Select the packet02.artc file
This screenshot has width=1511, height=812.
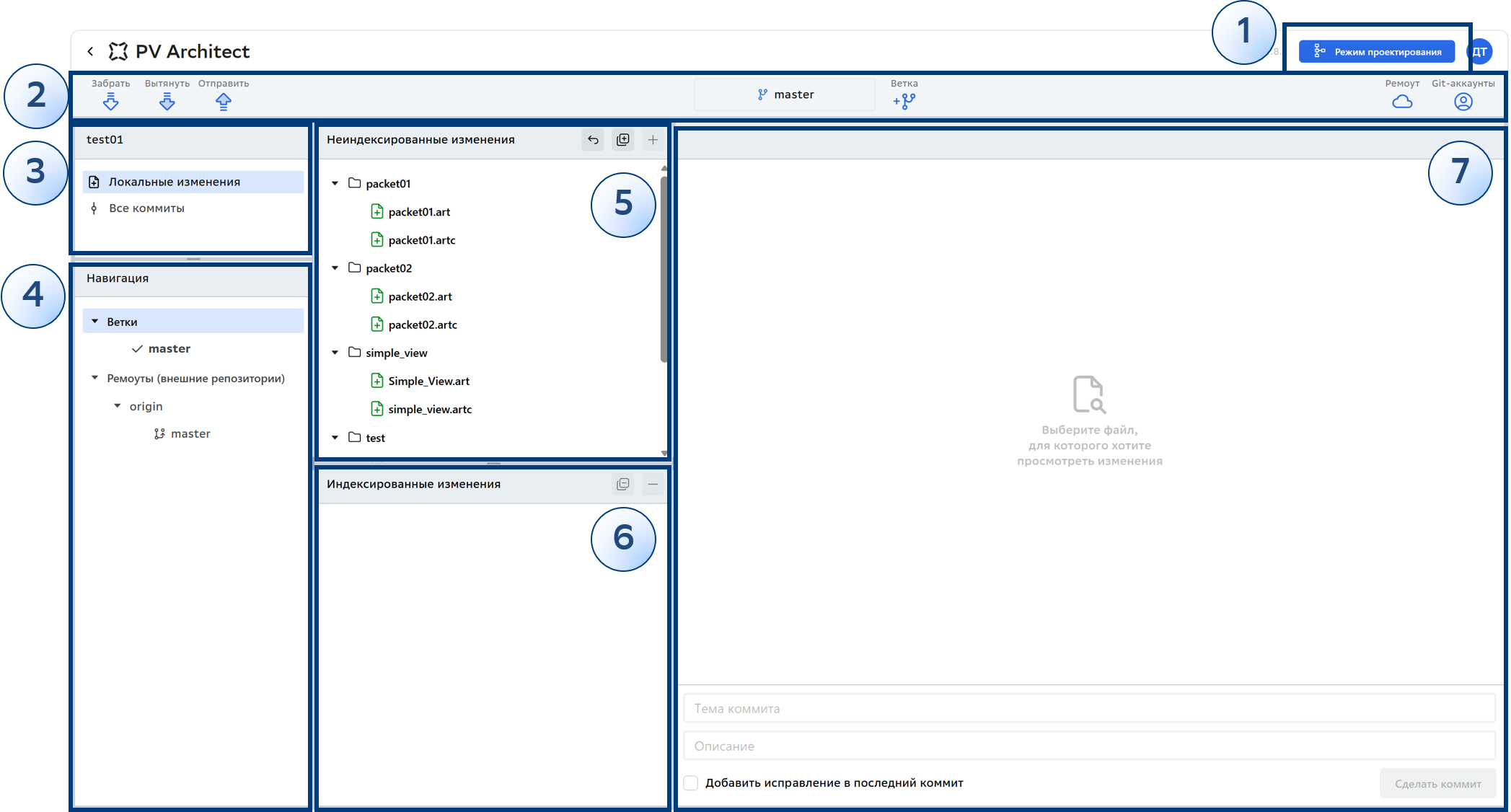[x=423, y=325]
